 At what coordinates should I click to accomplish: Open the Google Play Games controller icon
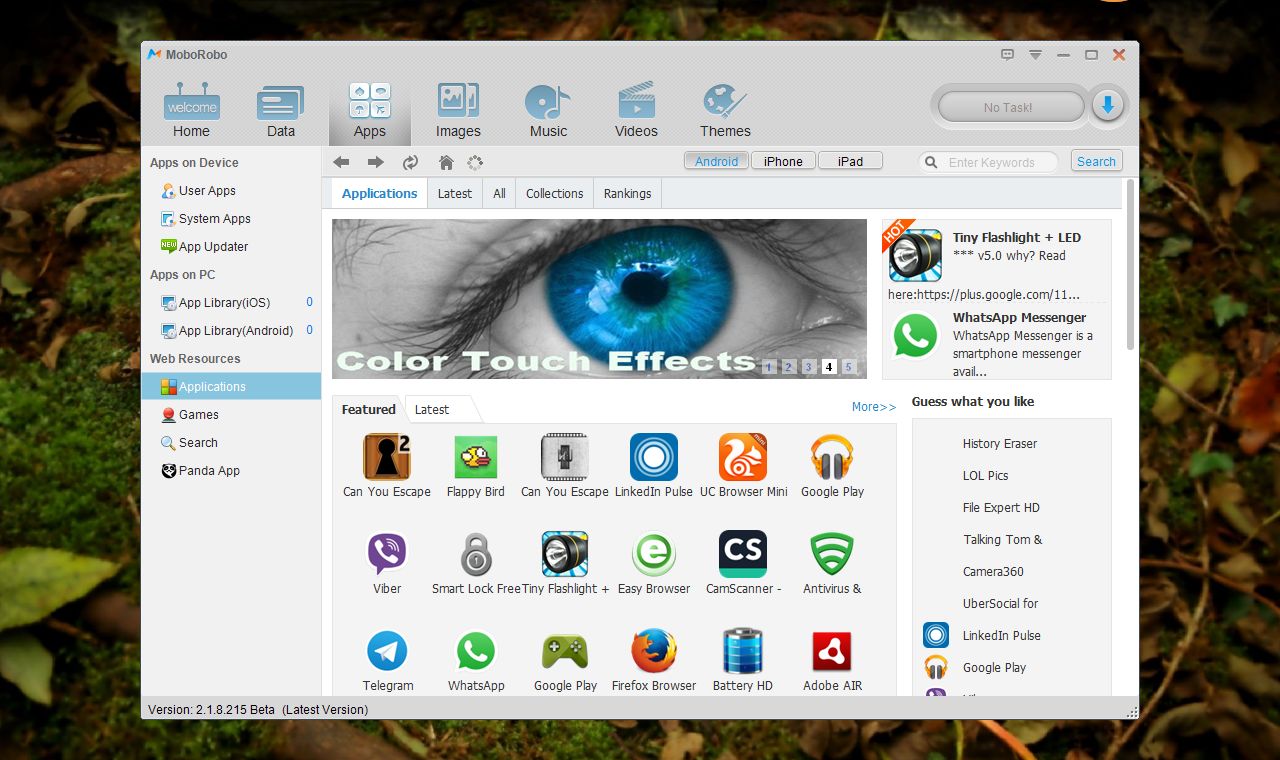pyautogui.click(x=565, y=661)
